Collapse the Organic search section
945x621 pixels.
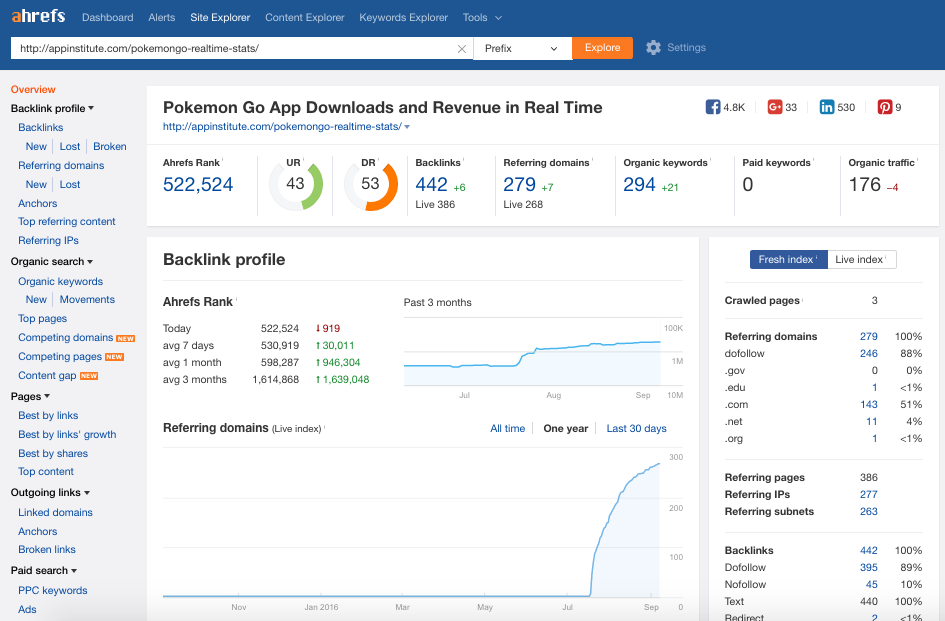pos(52,262)
